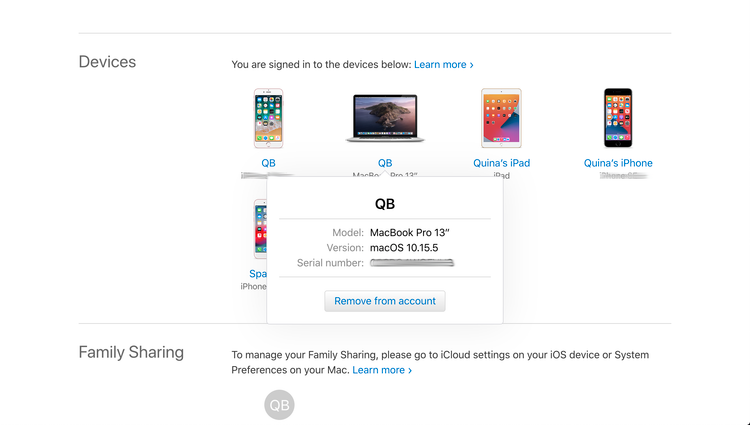Click the QB link beneath the MacBook
The image size is (750, 425).
pyautogui.click(x=385, y=163)
